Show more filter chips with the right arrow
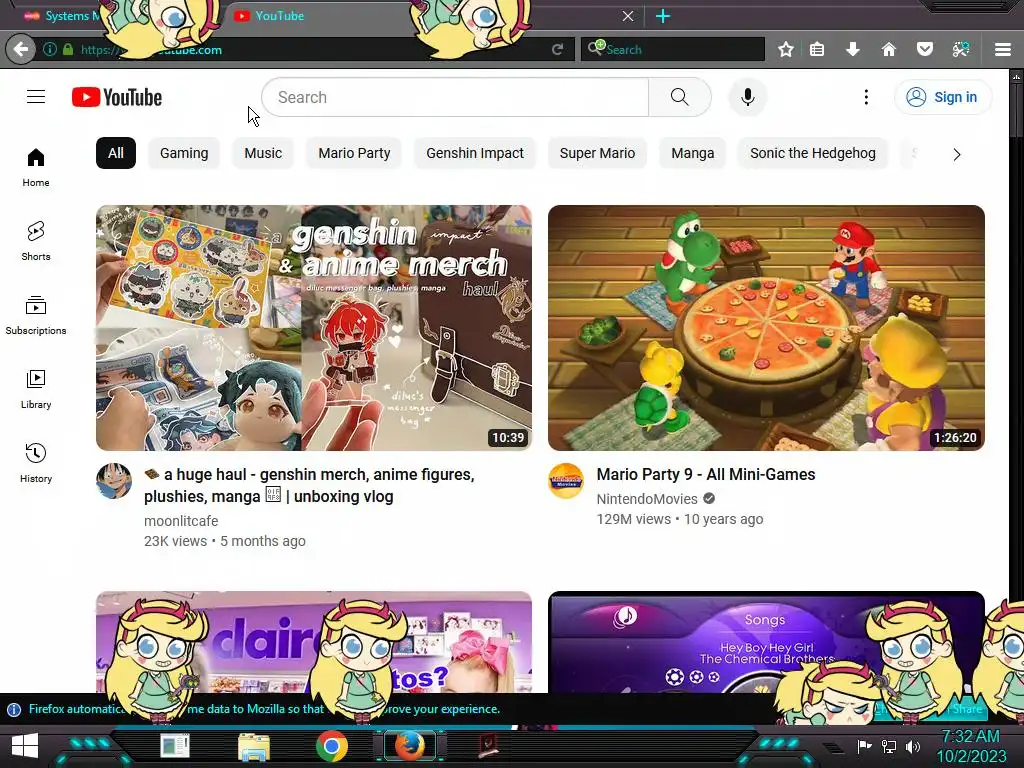This screenshot has height=768, width=1024. (957, 154)
